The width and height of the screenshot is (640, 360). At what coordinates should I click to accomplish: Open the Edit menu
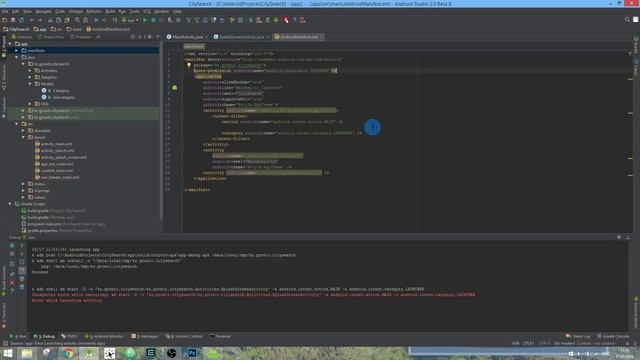tap(16, 11)
